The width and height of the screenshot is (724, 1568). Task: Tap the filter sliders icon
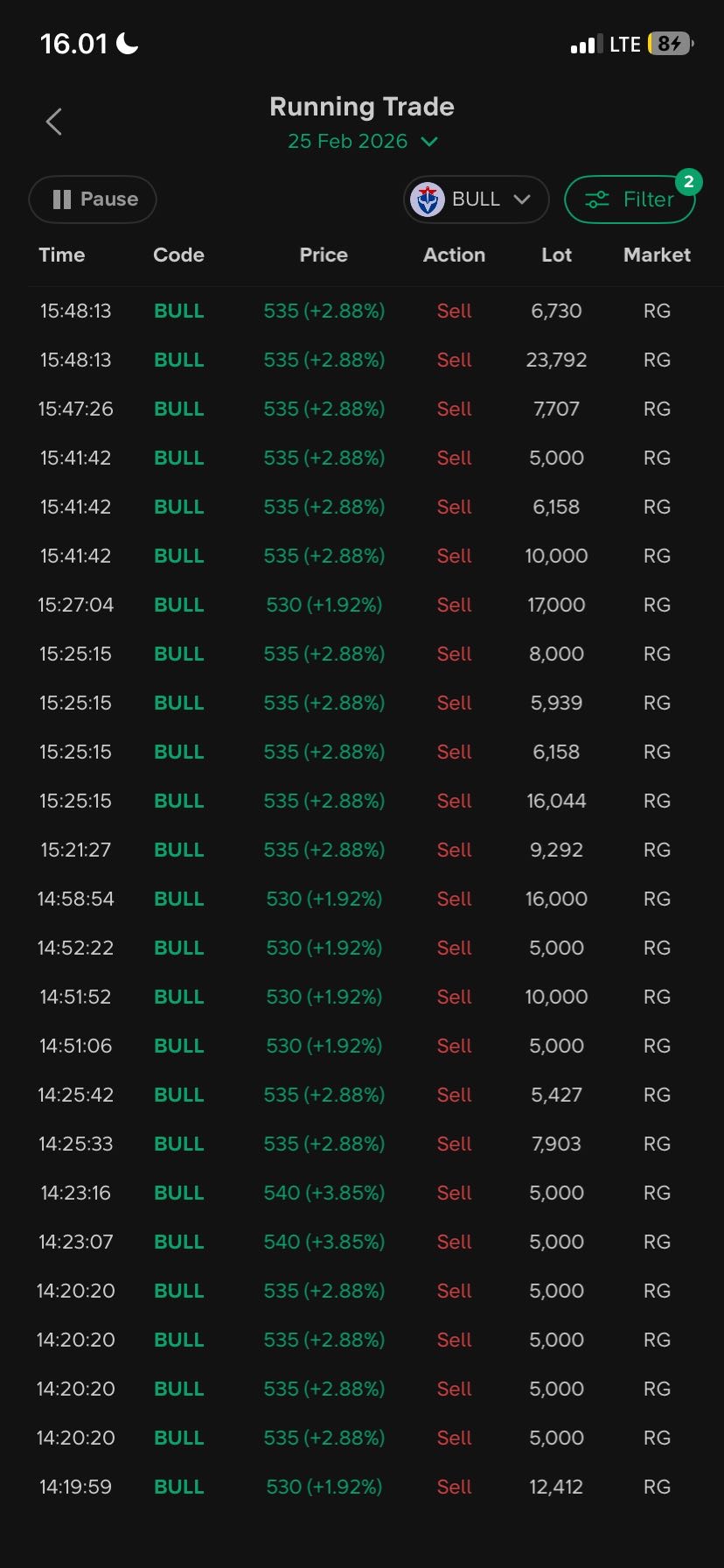coord(597,199)
